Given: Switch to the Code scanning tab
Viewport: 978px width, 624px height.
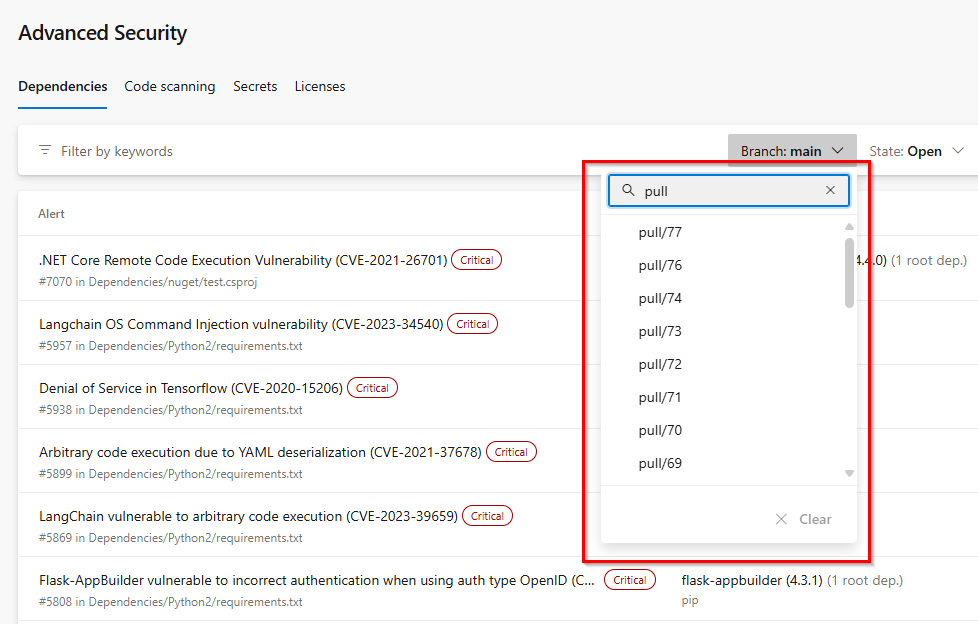Looking at the screenshot, I should click(x=170, y=86).
